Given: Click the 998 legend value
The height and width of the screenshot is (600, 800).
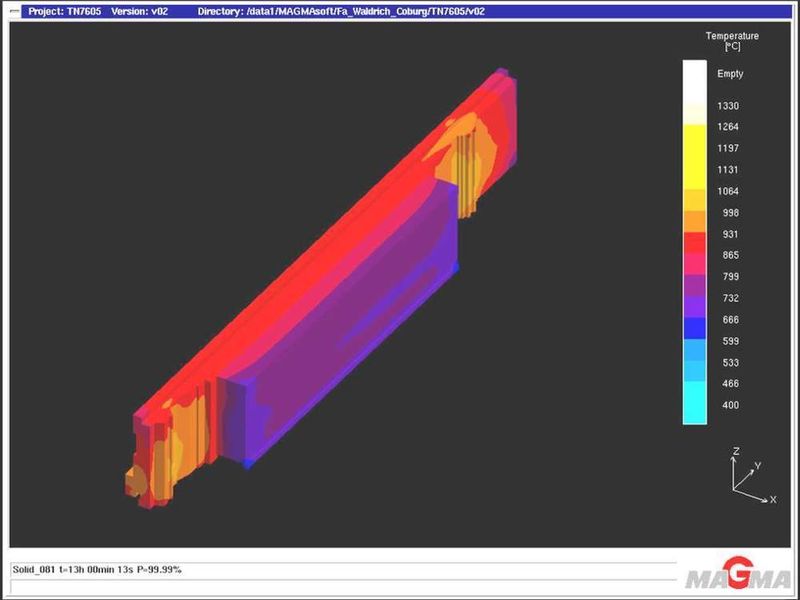Looking at the screenshot, I should click(x=731, y=213).
